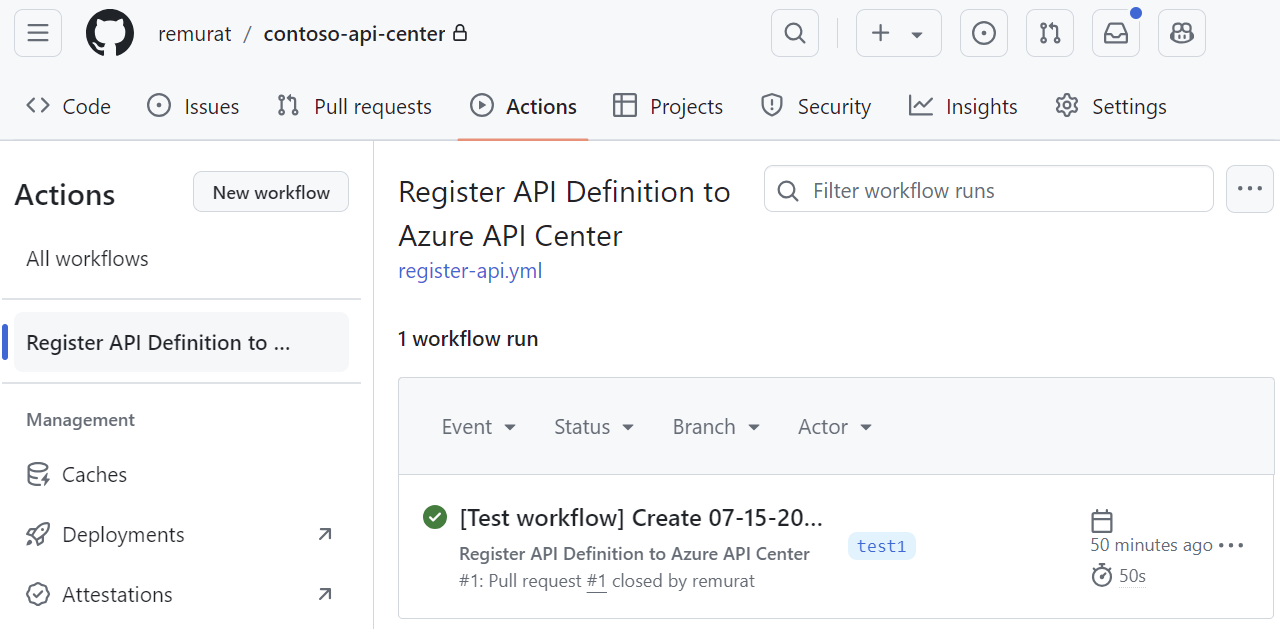
Task: Expand the Actor filter dropdown
Action: coord(834,426)
